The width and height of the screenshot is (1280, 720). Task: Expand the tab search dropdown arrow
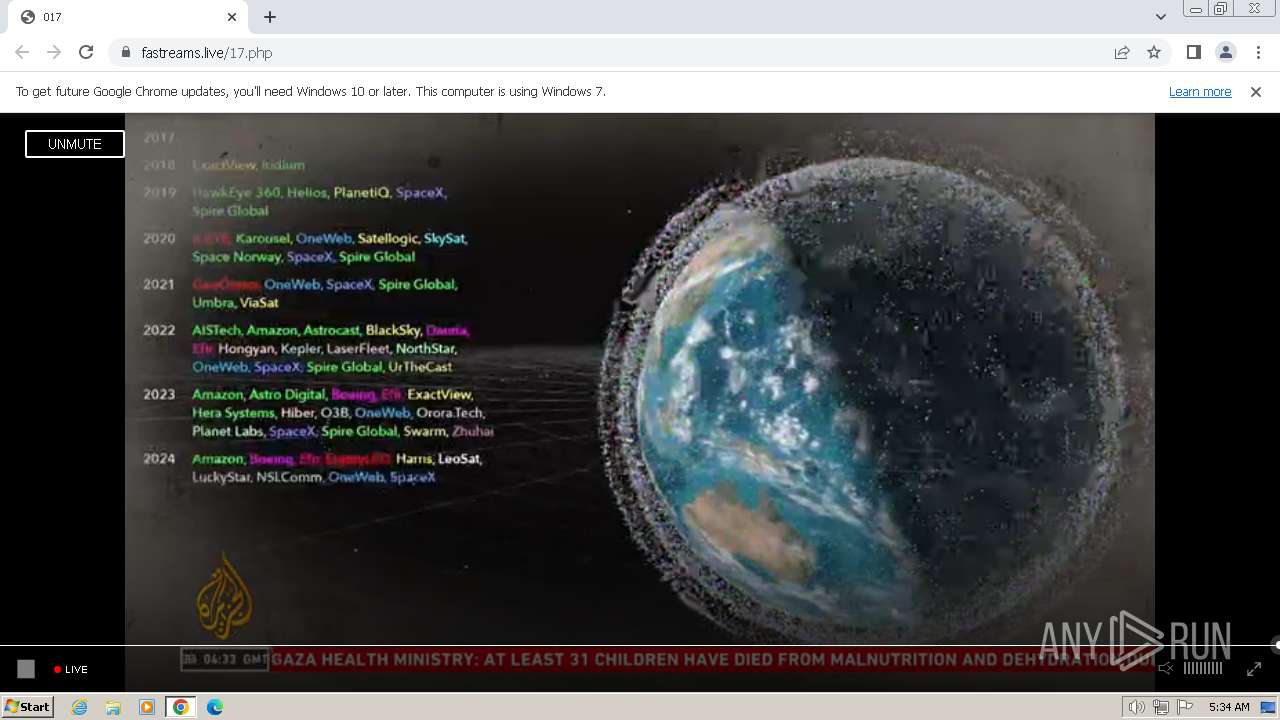(x=1160, y=17)
